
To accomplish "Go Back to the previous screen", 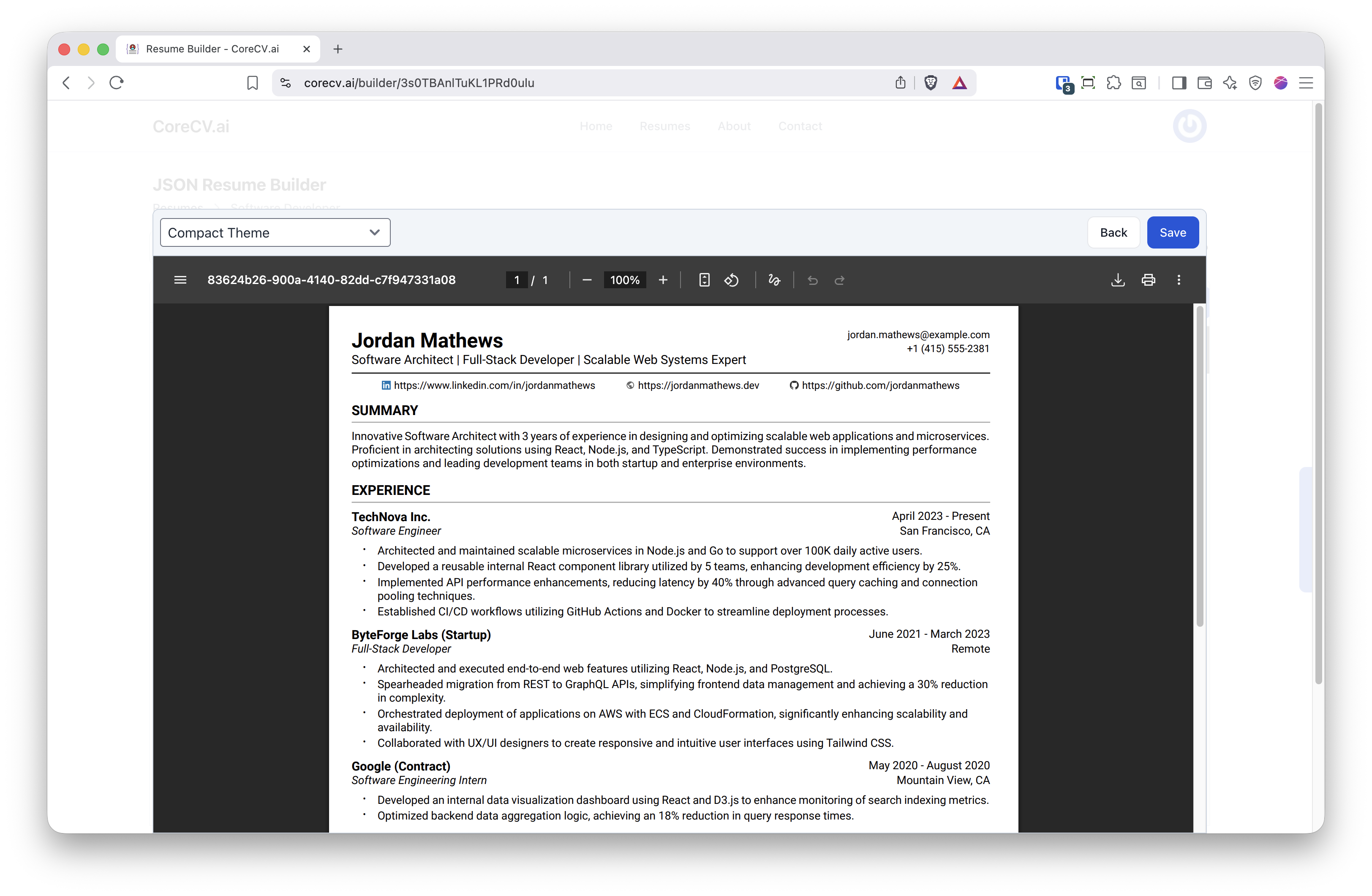I will click(x=1113, y=232).
